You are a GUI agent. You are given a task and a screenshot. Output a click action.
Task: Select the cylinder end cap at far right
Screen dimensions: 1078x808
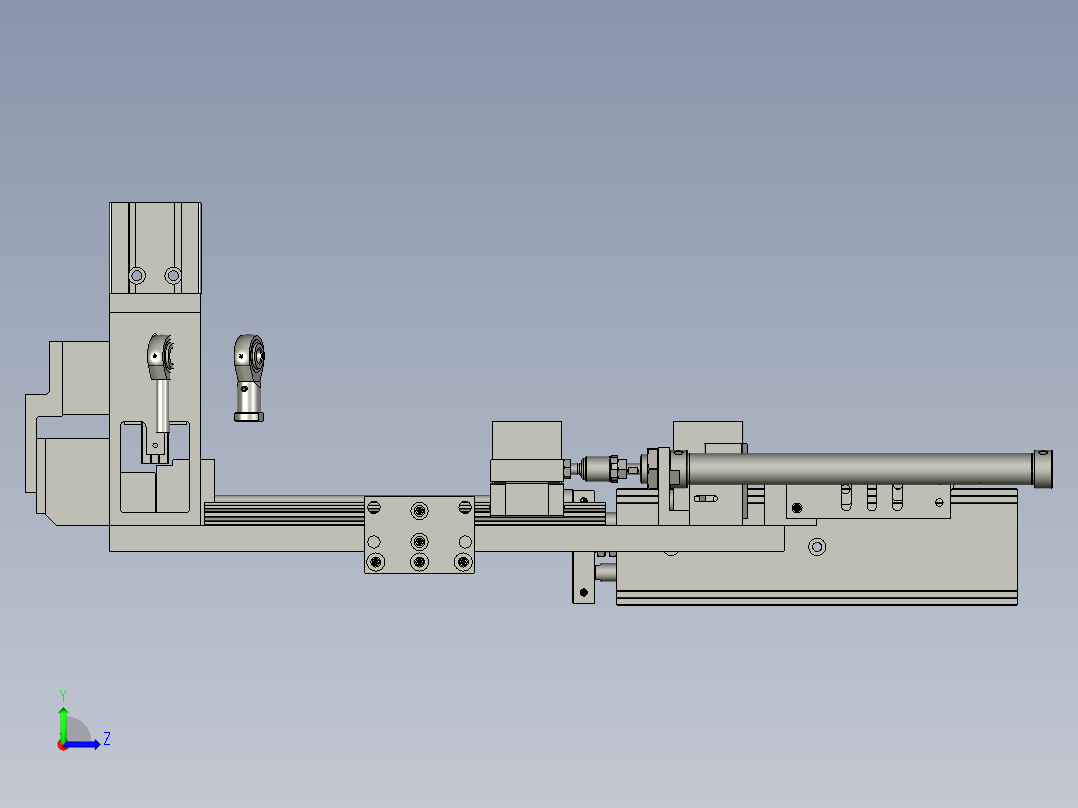(1043, 469)
